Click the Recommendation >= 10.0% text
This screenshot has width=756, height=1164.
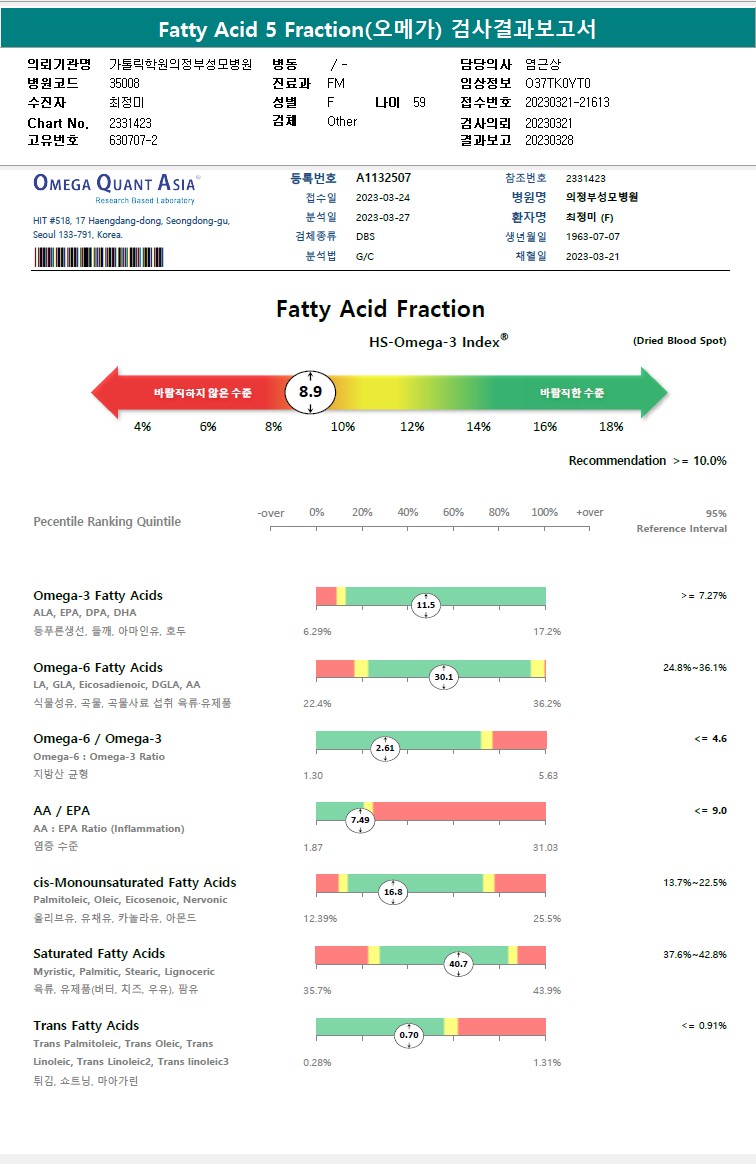point(647,461)
